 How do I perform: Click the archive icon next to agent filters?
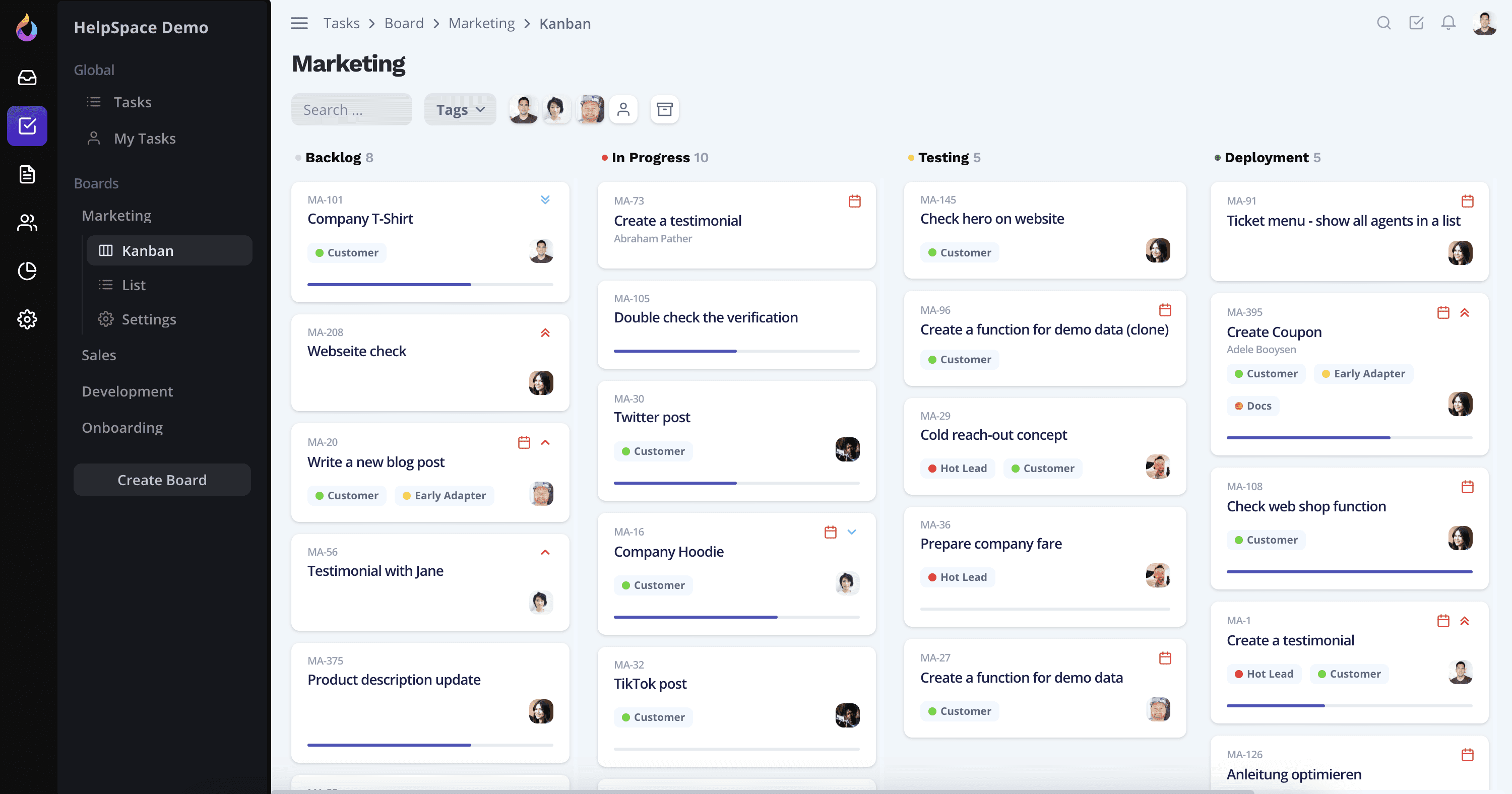664,109
